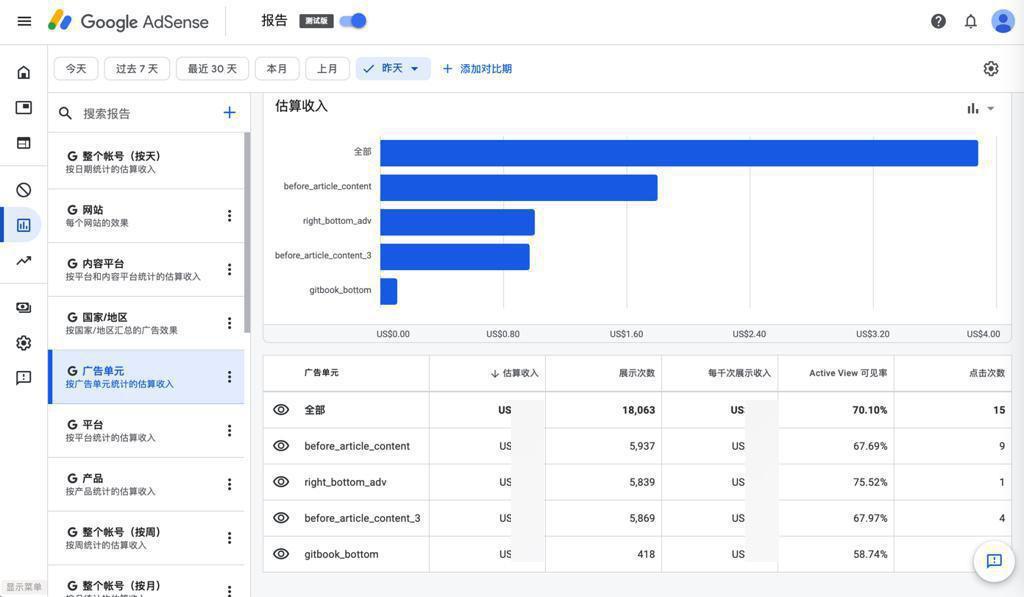
Task: Select the 广告单元 report entry
Action: (x=146, y=377)
